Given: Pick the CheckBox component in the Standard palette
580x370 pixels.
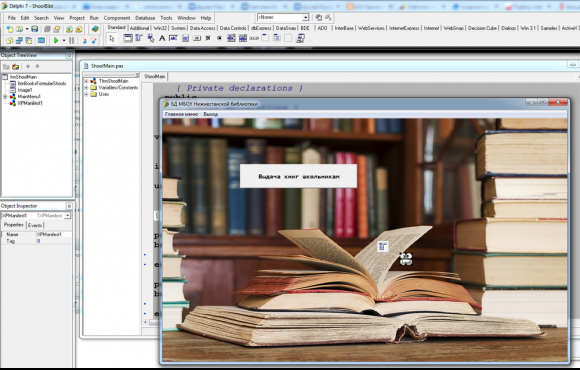Looking at the screenshot, I should [x=208, y=38].
